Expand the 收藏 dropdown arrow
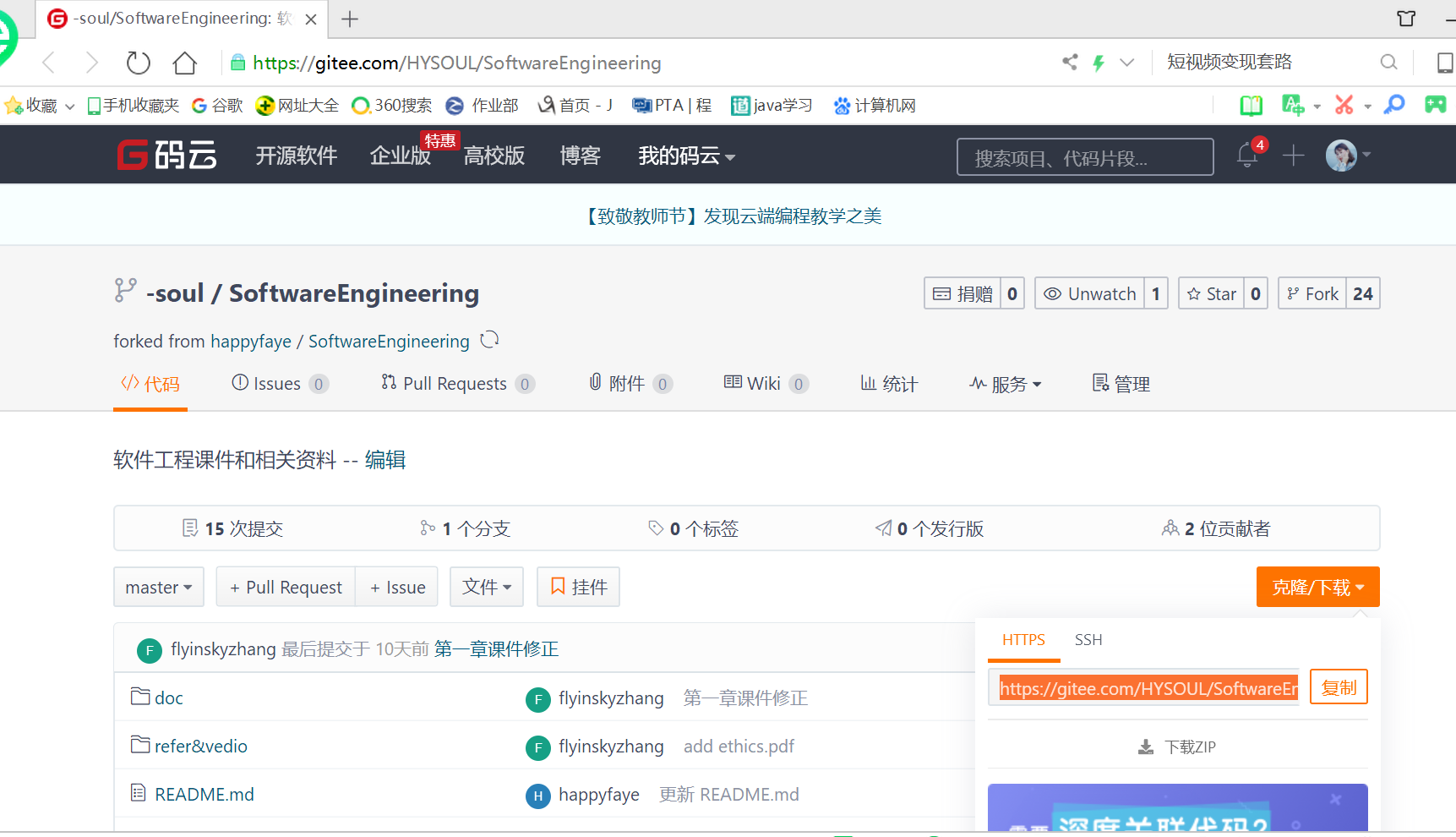Image resolution: width=1456 pixels, height=837 pixels. coord(70,107)
